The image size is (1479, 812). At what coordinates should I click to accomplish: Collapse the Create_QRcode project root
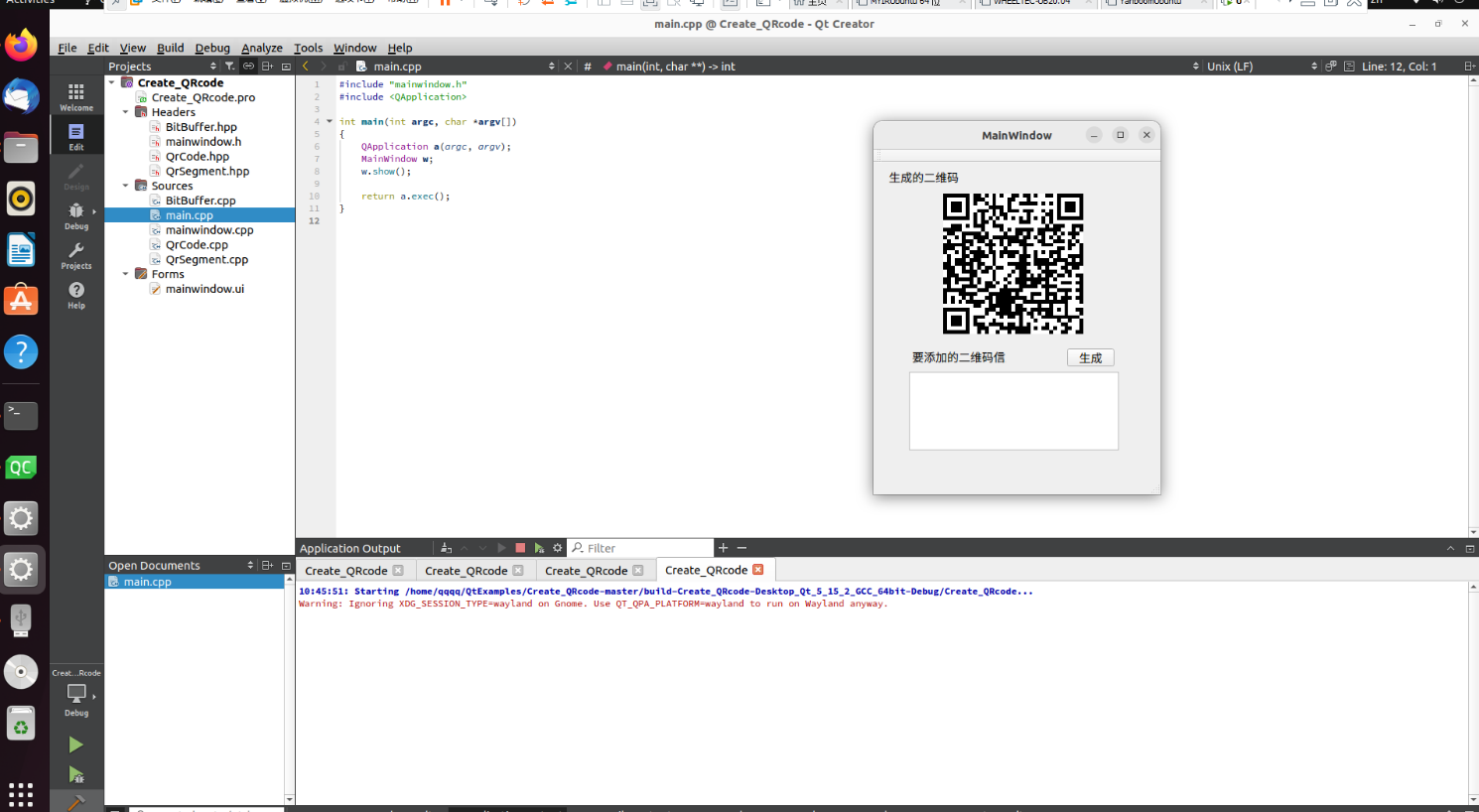[x=112, y=82]
